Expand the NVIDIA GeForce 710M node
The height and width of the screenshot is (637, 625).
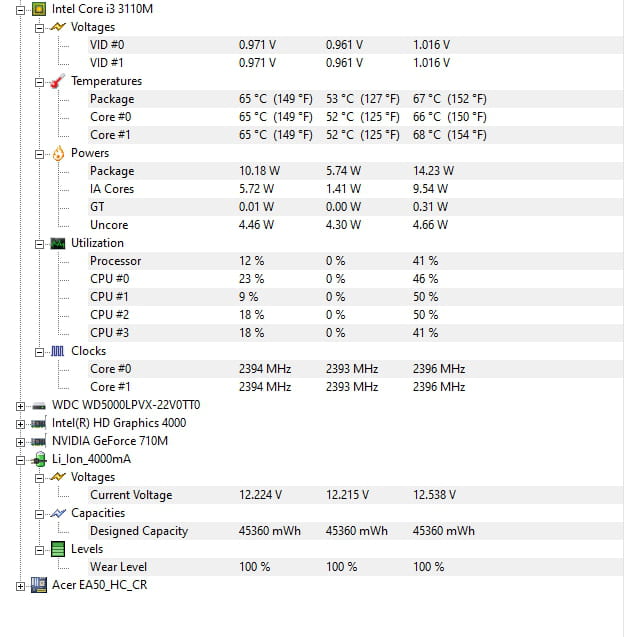(20, 442)
